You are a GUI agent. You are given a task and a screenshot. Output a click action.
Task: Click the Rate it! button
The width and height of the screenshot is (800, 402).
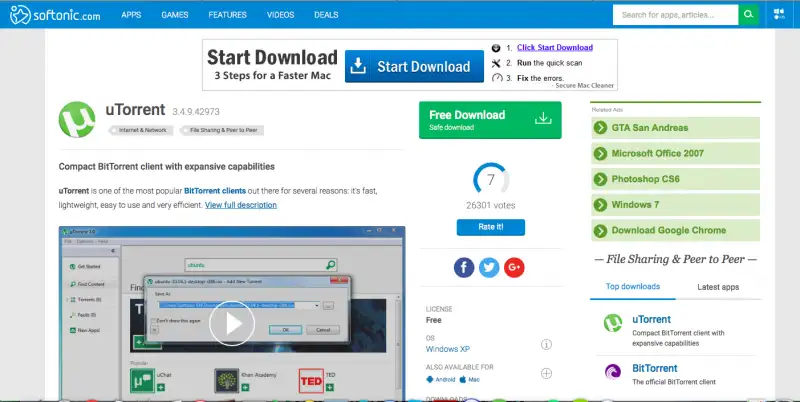click(491, 227)
